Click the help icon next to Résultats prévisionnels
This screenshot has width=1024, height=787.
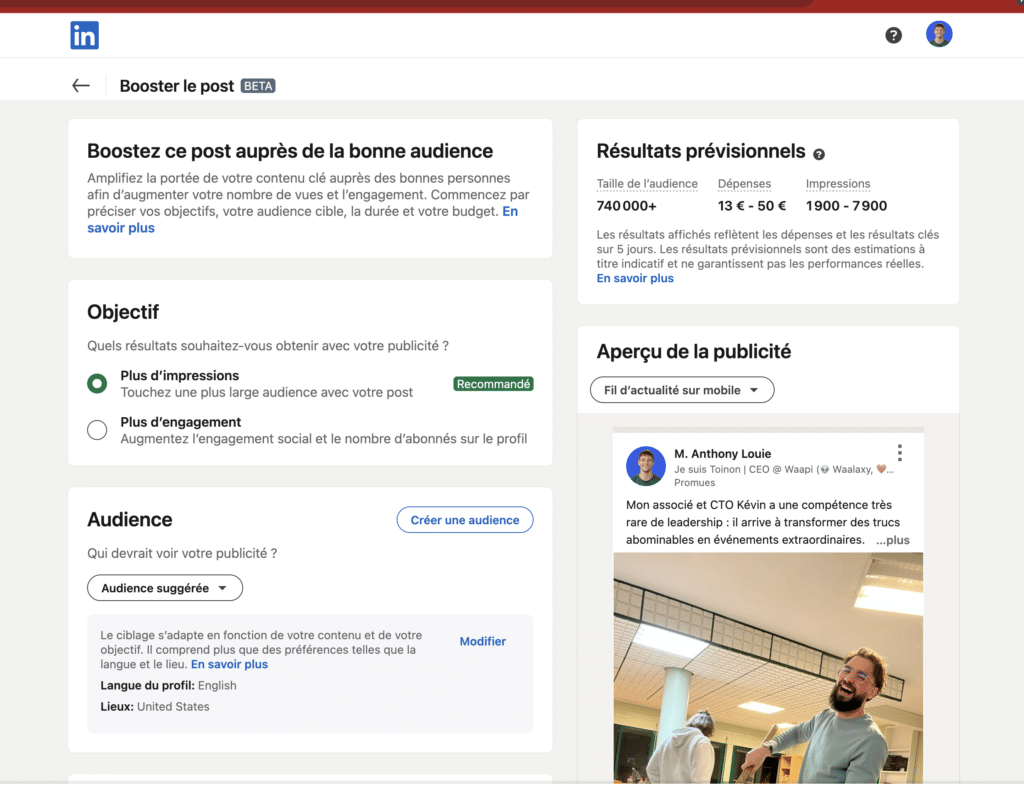[819, 151]
